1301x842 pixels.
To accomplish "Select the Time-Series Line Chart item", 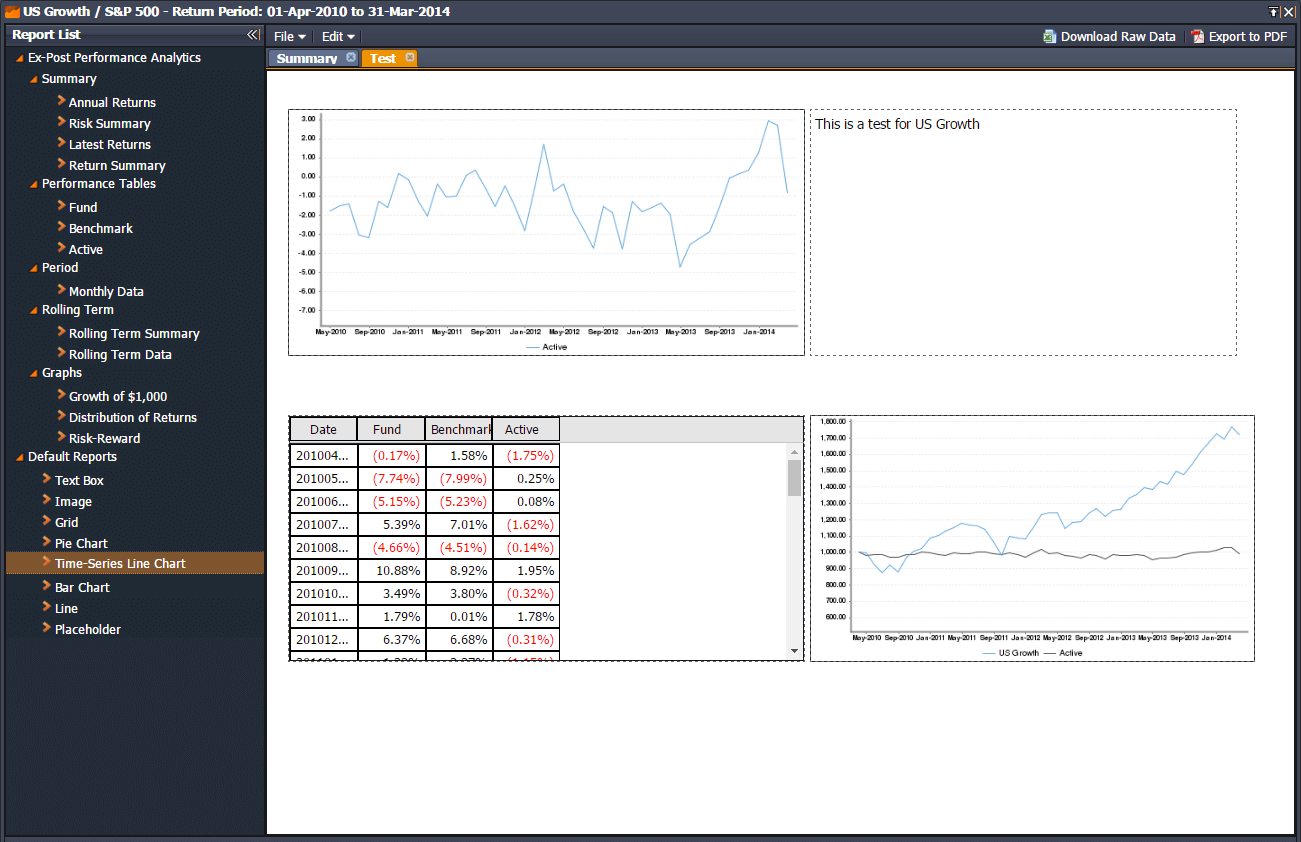I will coord(120,564).
